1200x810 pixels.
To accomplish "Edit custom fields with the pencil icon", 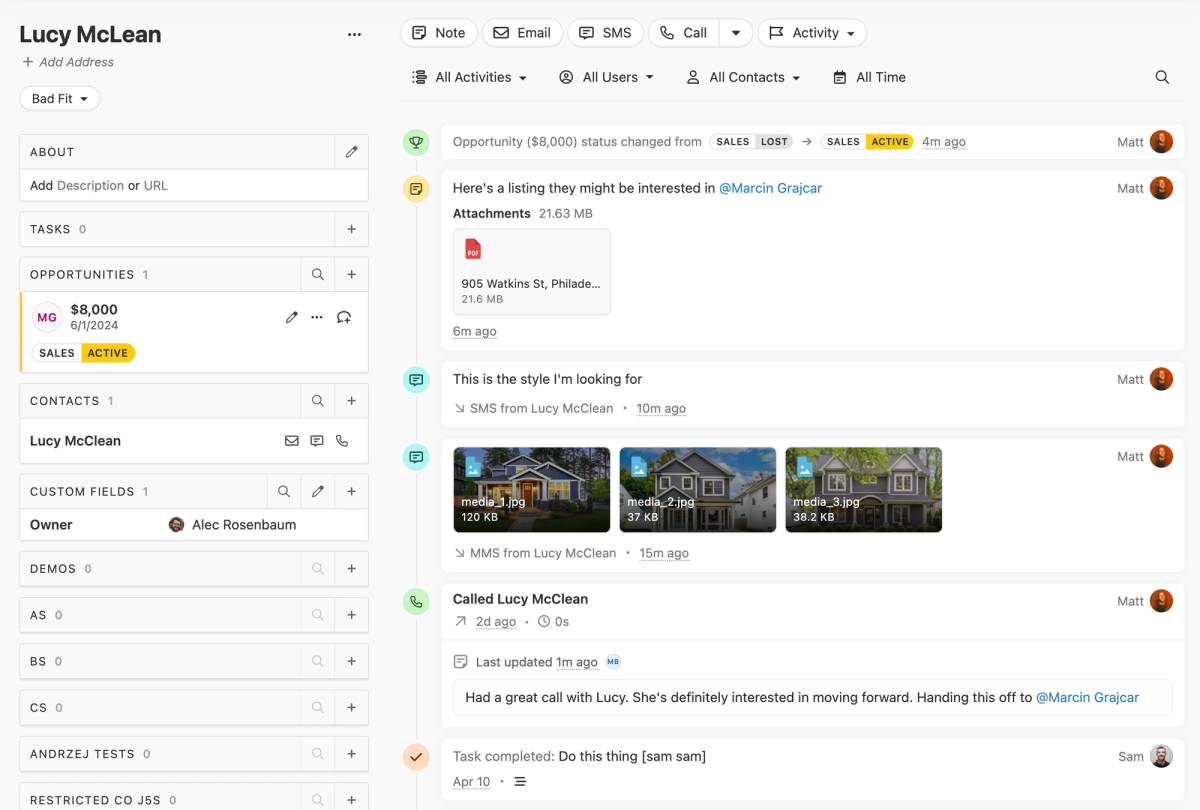I will pos(318,492).
